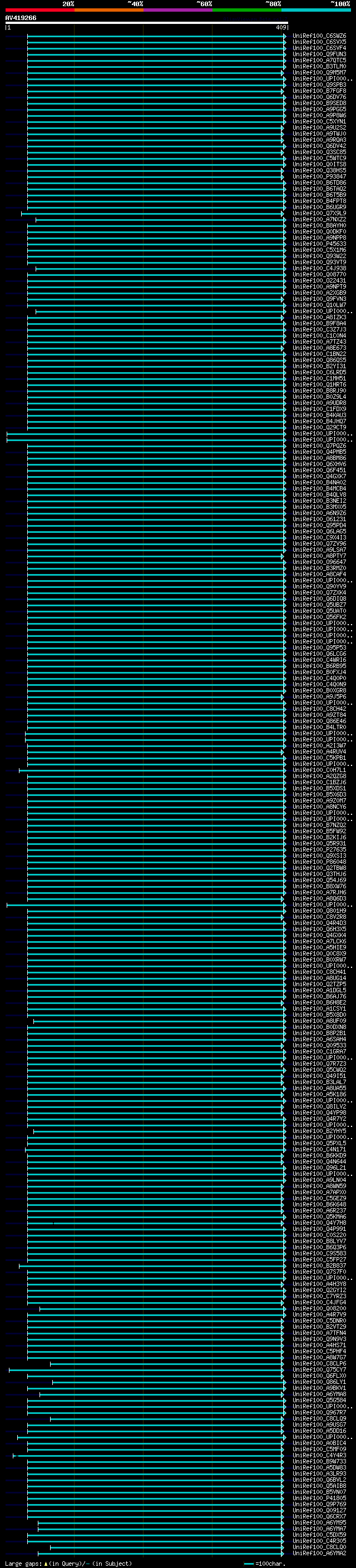
Task: Select hit label UniRef100_O61231
Action: coord(319,519)
